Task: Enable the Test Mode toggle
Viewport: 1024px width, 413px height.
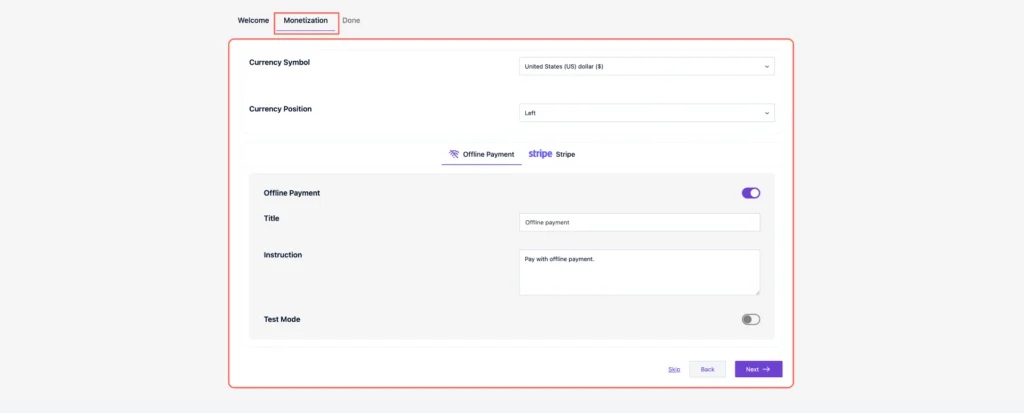Action: coord(751,320)
